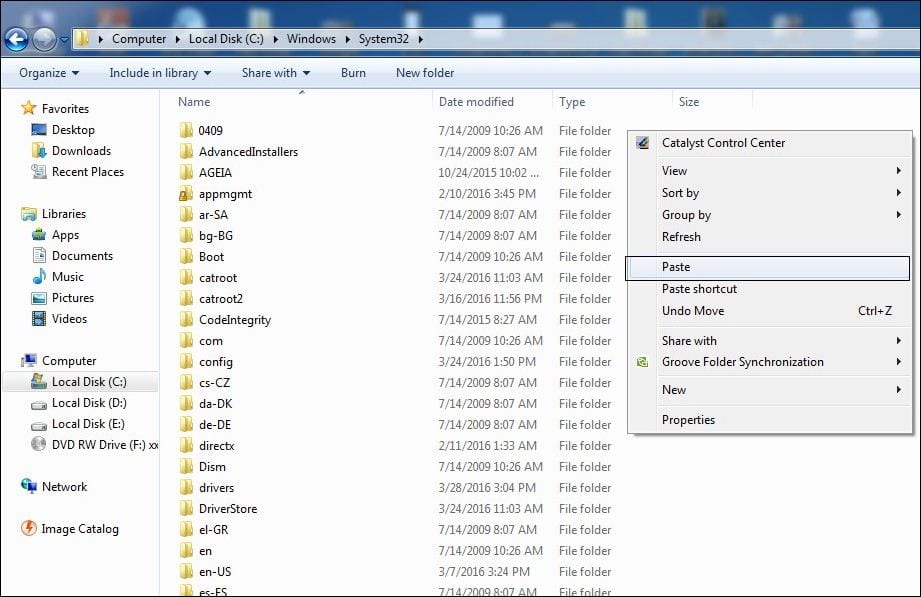This screenshot has height=597, width=921.
Task: Open the View submenu in context menu
Action: click(770, 171)
